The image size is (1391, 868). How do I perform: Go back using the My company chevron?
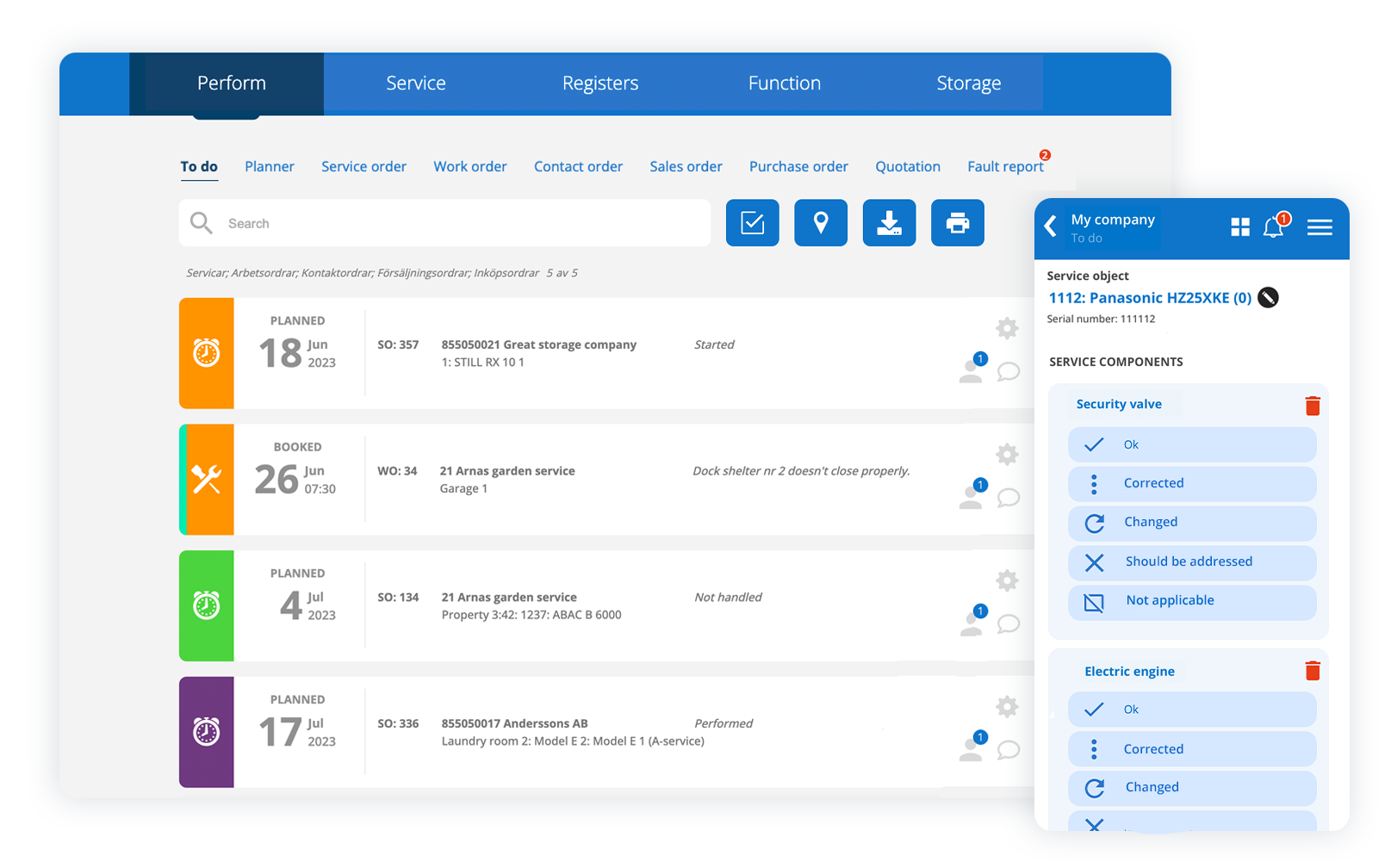(1050, 226)
